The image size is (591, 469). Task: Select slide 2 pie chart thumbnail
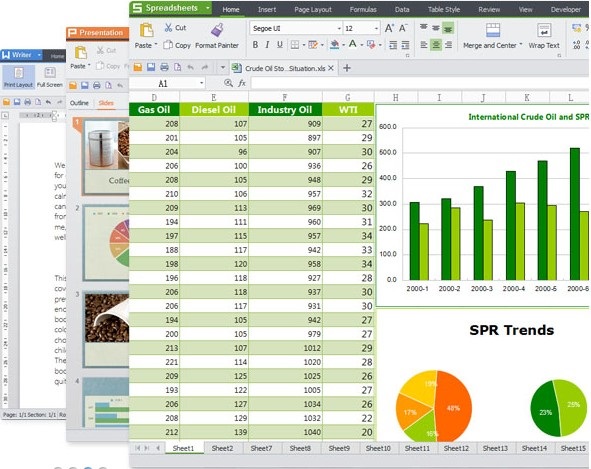pyautogui.click(x=107, y=243)
